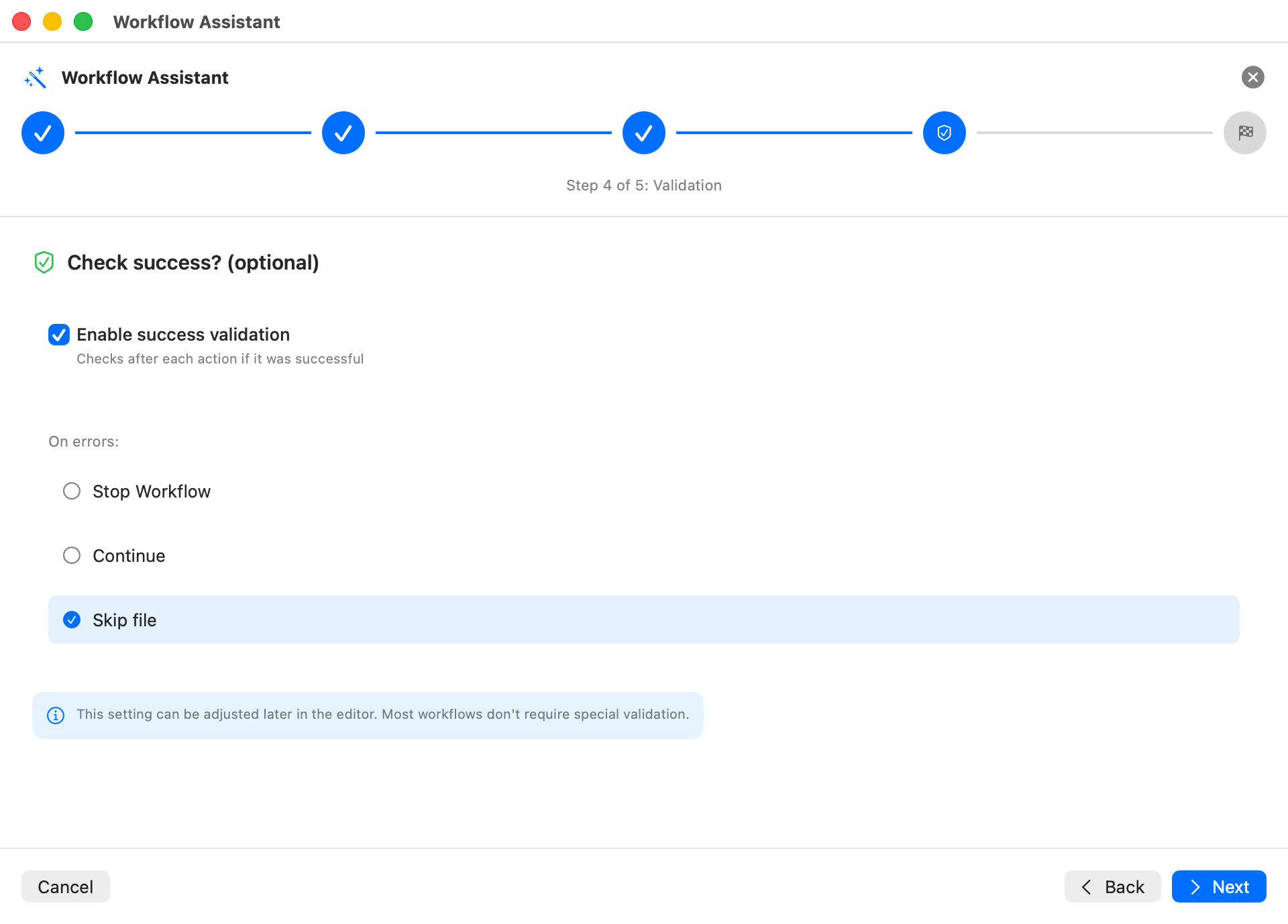Image resolution: width=1288 pixels, height=924 pixels.
Task: Click the "Step 4 of 5: Validation" label
Action: 644,185
